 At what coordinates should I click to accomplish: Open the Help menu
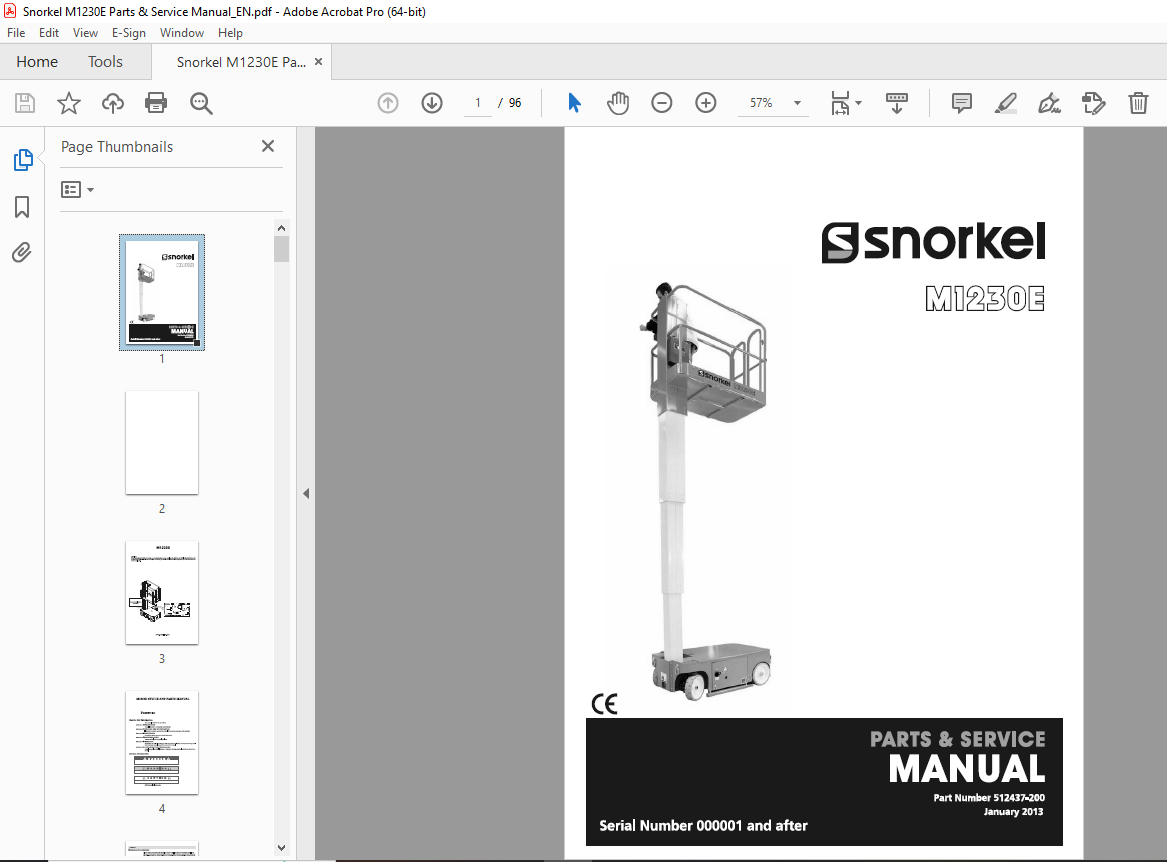pos(230,33)
